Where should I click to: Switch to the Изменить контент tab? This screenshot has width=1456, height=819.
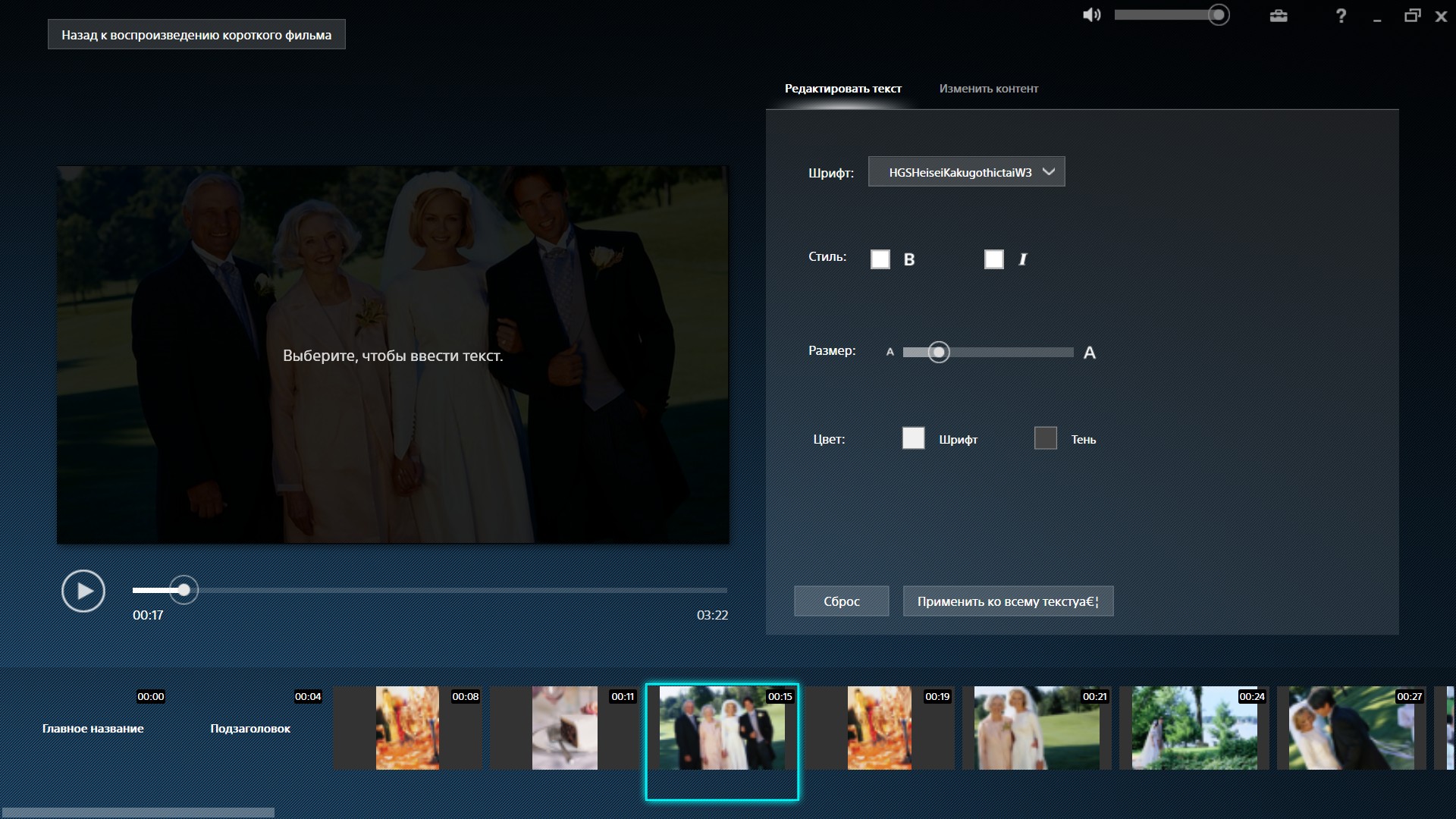coord(988,89)
